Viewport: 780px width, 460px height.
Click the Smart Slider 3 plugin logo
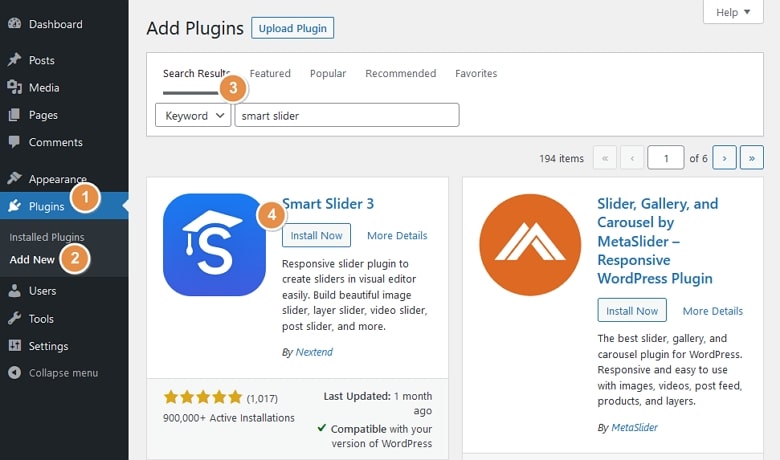[214, 245]
